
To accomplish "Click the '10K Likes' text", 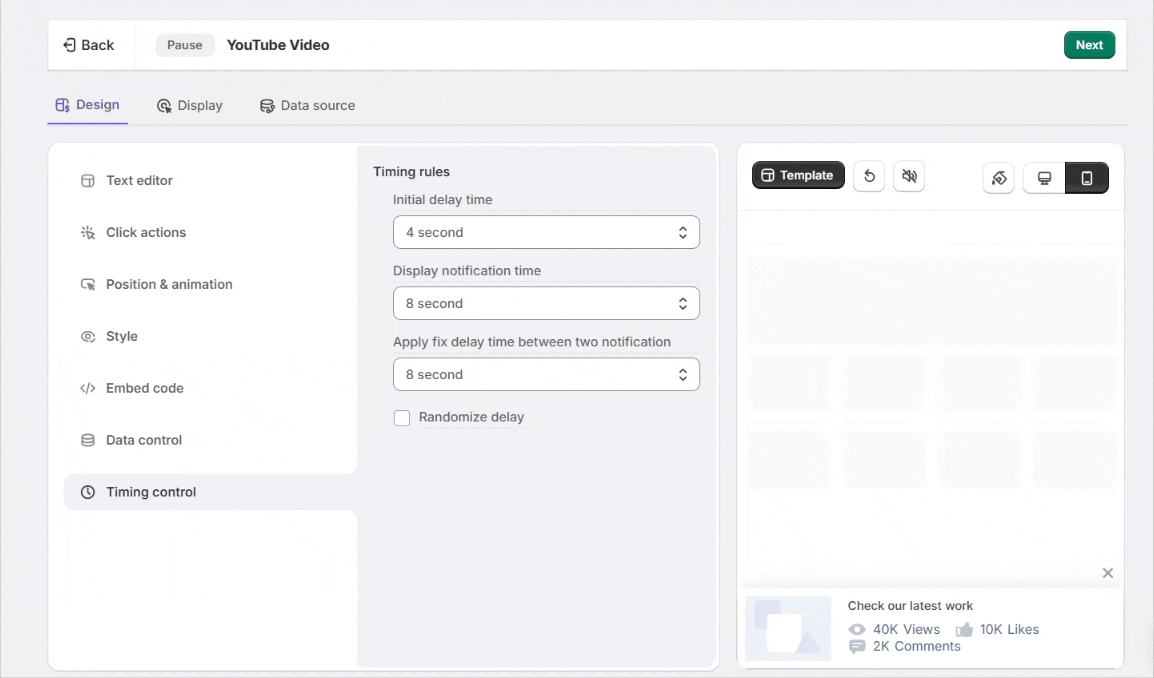I will (1009, 629).
